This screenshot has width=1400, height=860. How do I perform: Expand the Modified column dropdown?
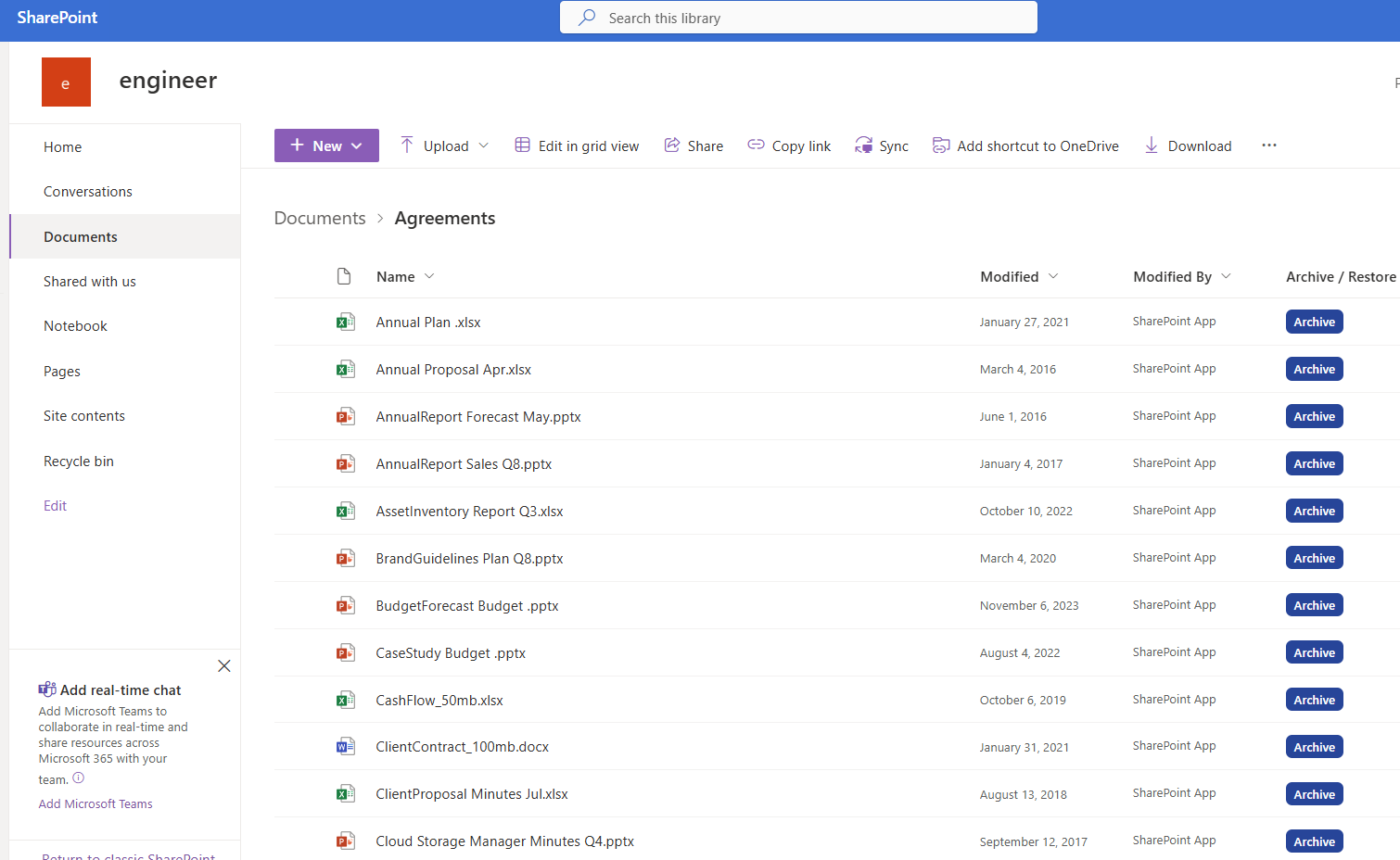(x=1053, y=277)
